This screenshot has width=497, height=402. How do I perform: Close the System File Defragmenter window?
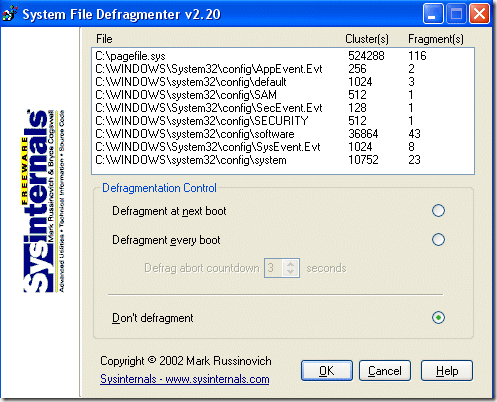[x=479, y=14]
